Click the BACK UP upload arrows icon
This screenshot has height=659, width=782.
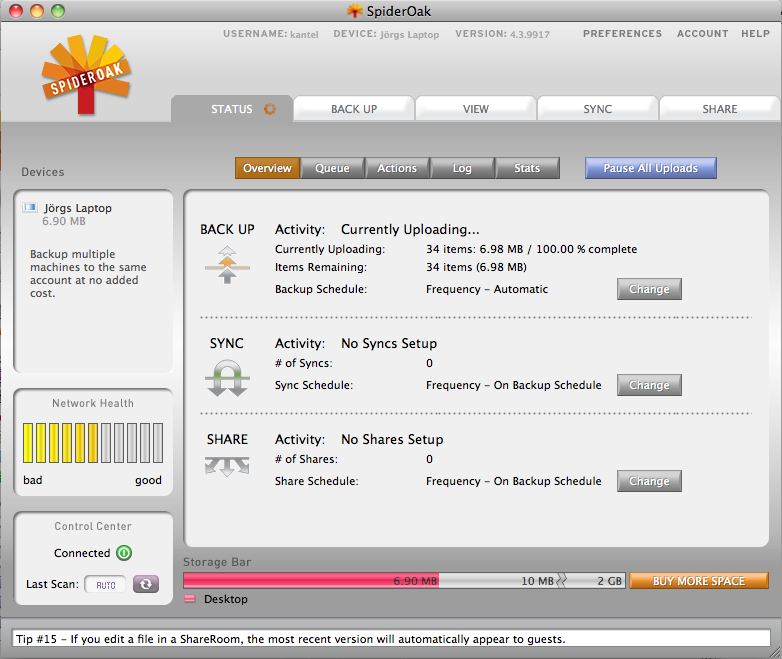click(x=227, y=264)
